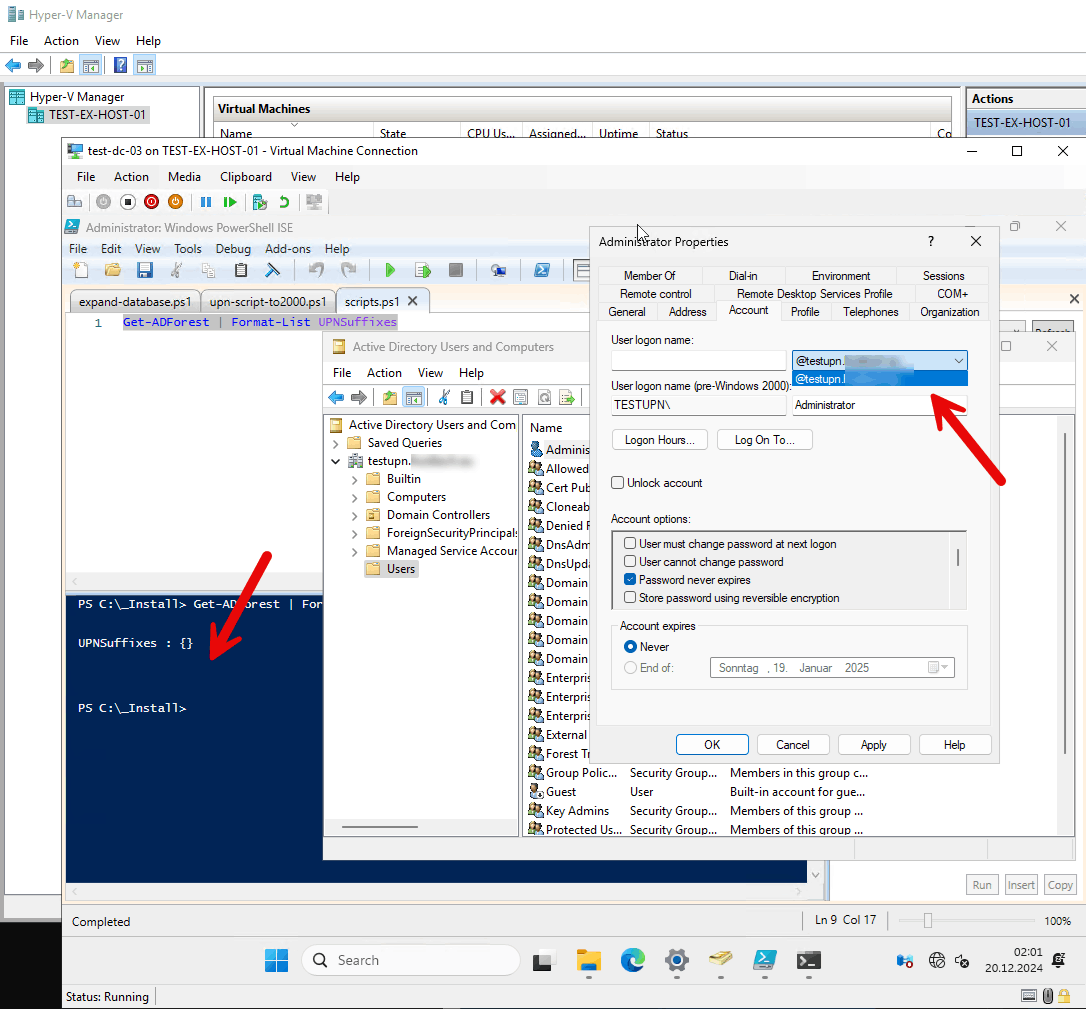Uncheck Password never expires option
1086x1009 pixels.
pyautogui.click(x=630, y=580)
